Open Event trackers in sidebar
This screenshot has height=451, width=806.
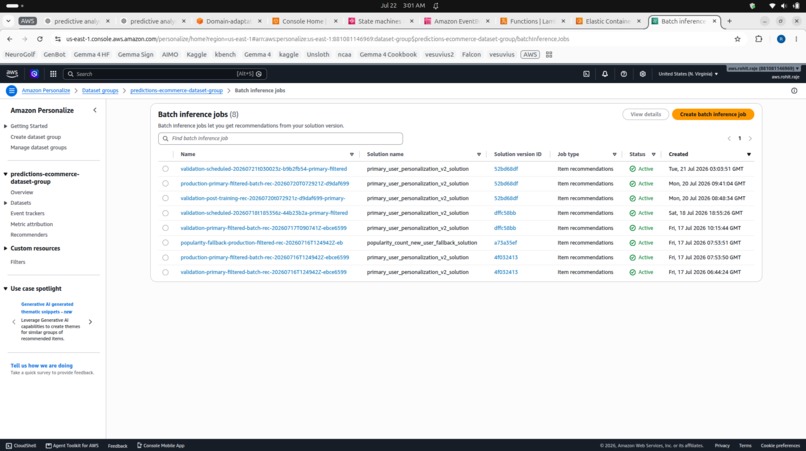click(x=27, y=213)
